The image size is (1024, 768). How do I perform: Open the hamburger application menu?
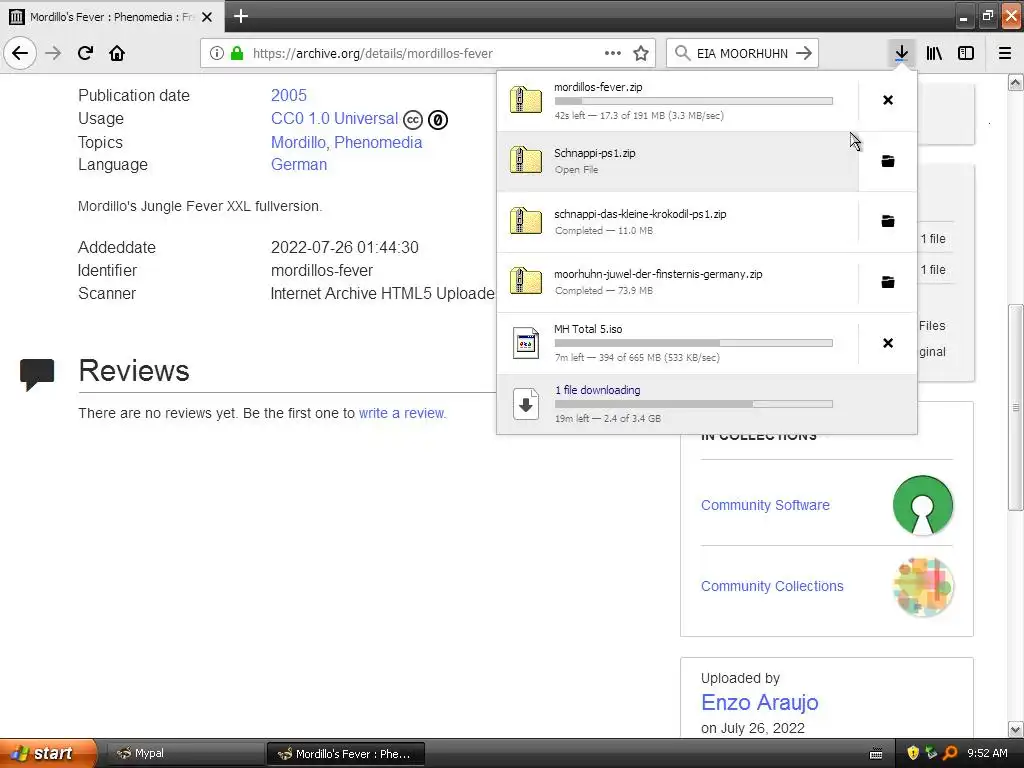point(1005,53)
